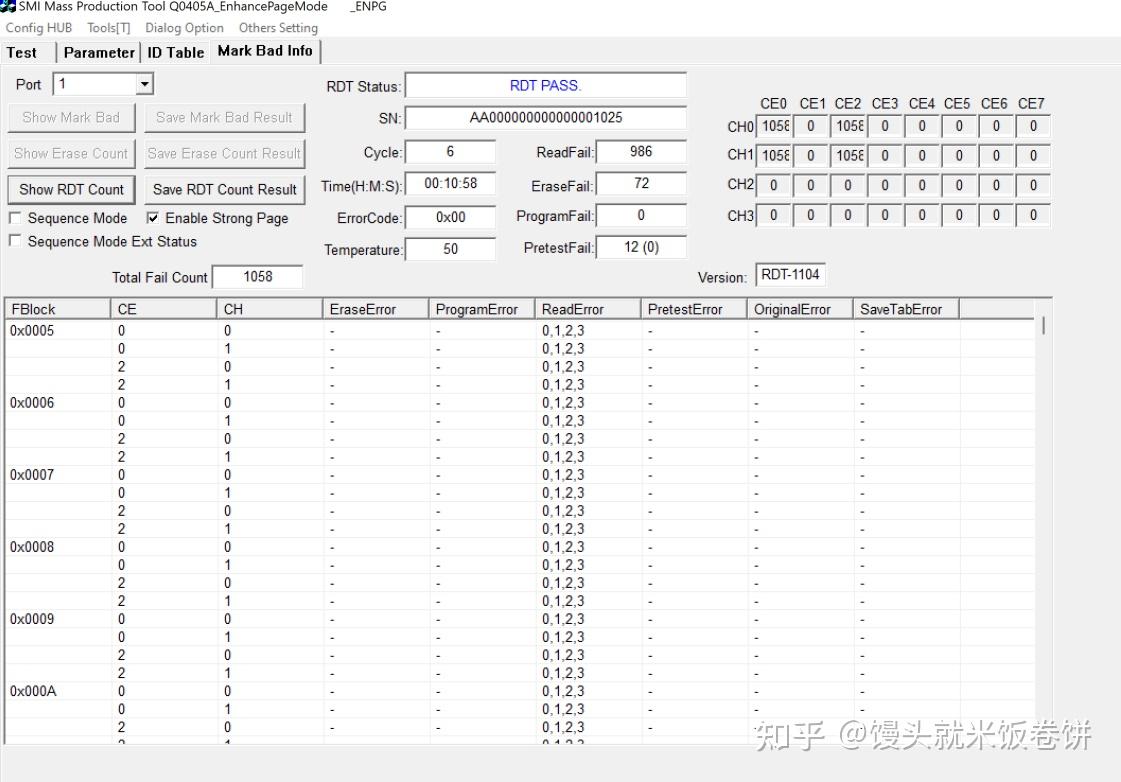This screenshot has height=782, width=1121.
Task: Click the ReadError column header
Action: click(588, 310)
